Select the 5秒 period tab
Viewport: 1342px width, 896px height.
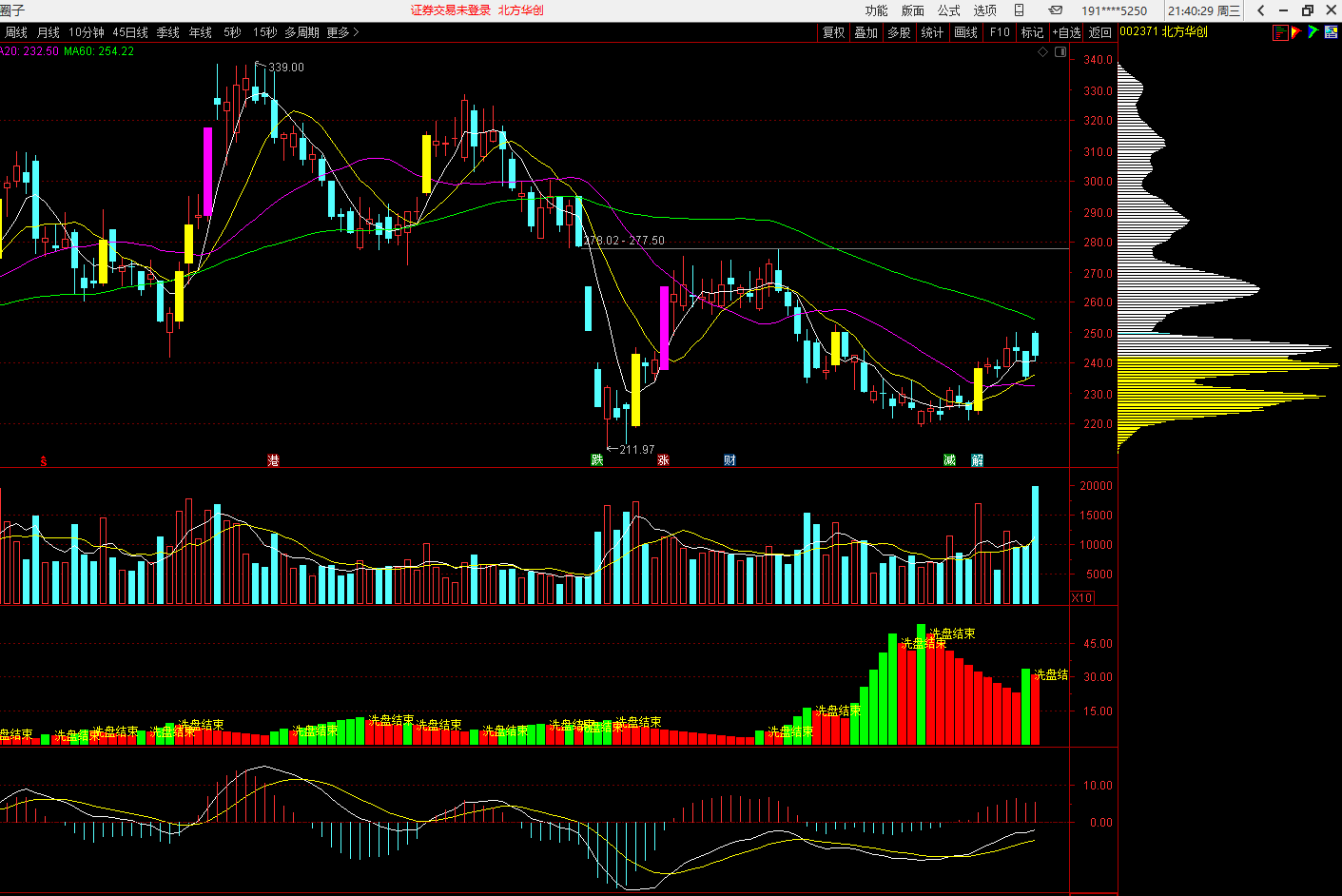[233, 32]
